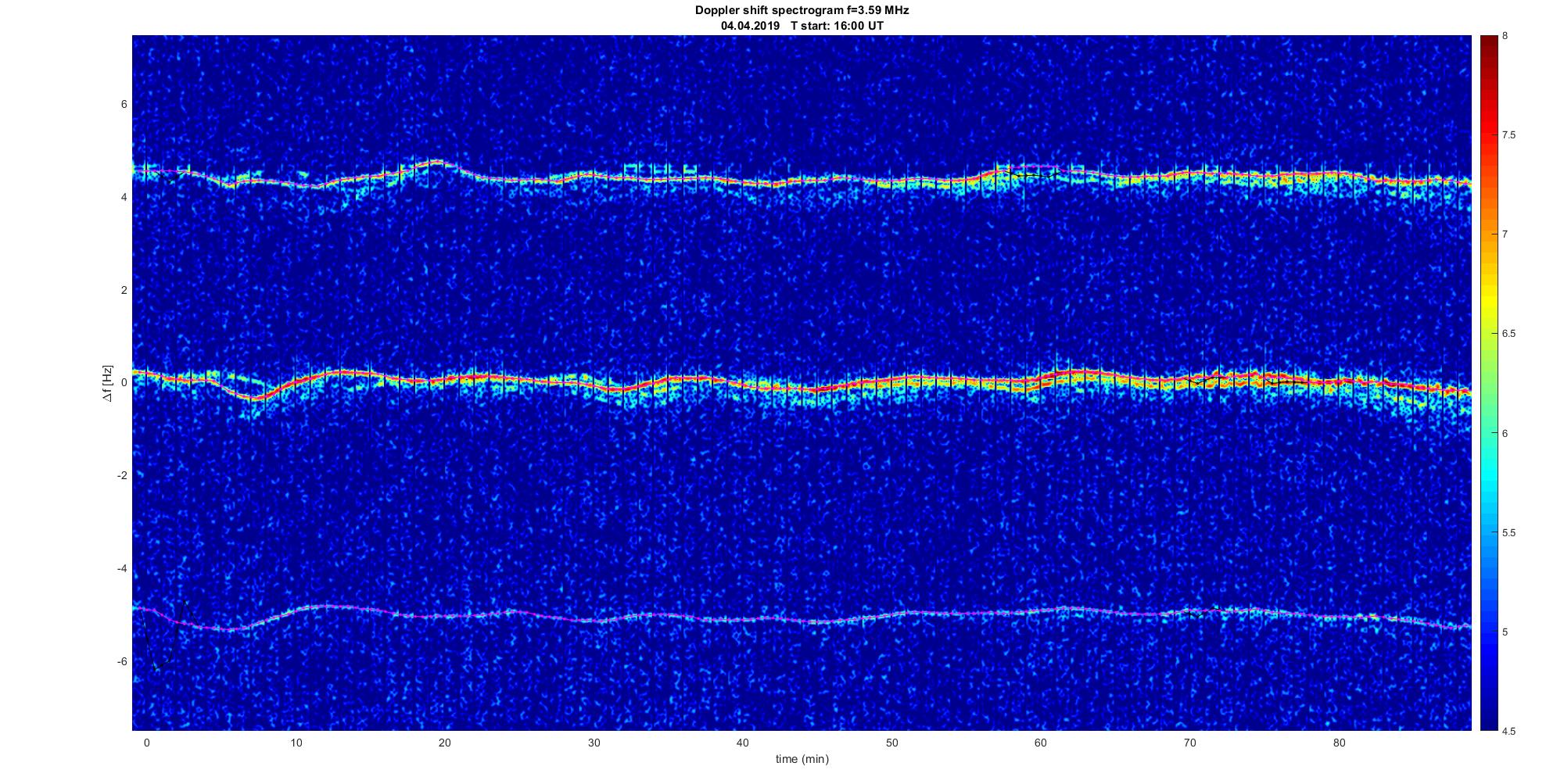Click y-axis tick label '-2'

coord(122,475)
